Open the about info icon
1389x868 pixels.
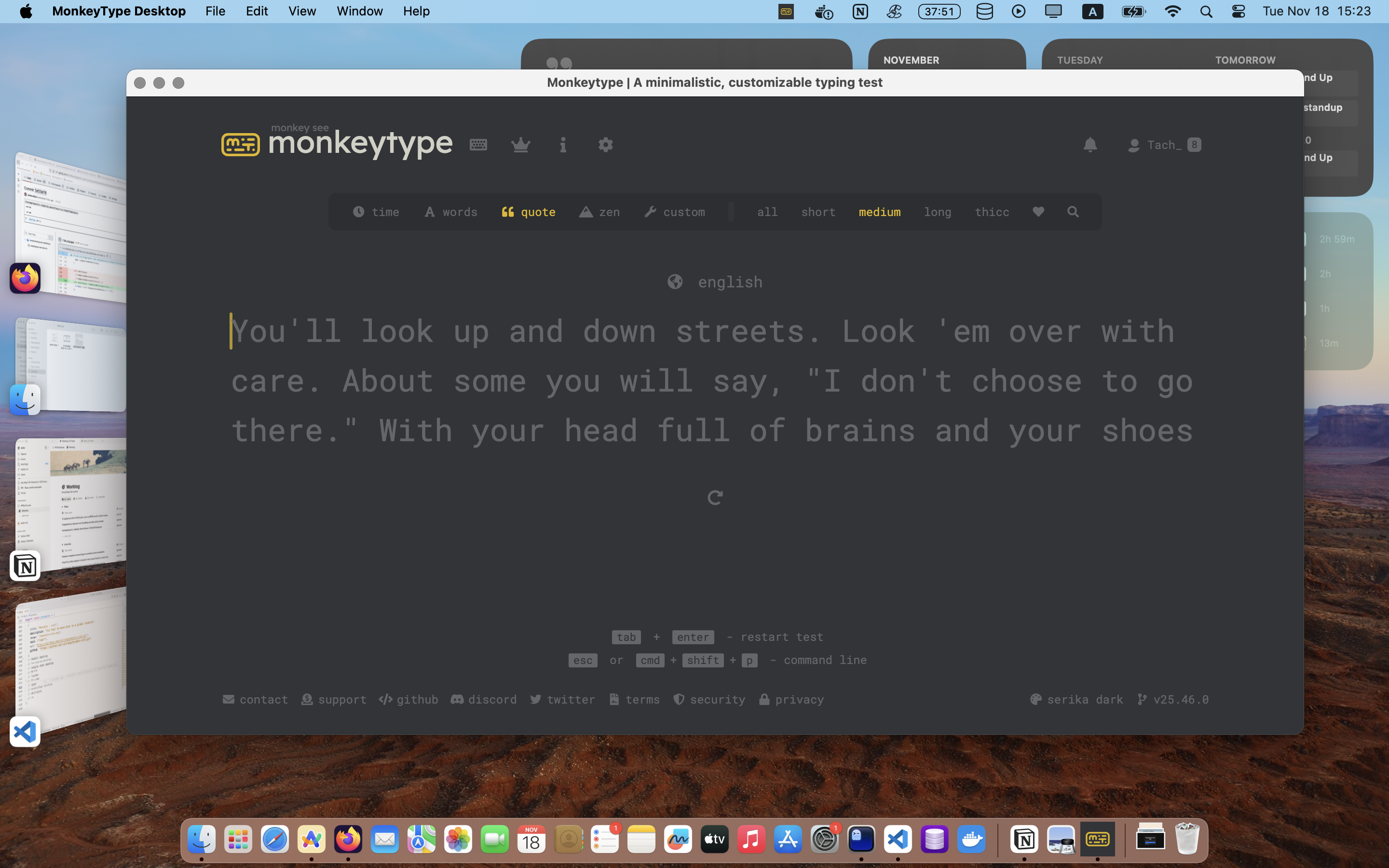coord(563,145)
